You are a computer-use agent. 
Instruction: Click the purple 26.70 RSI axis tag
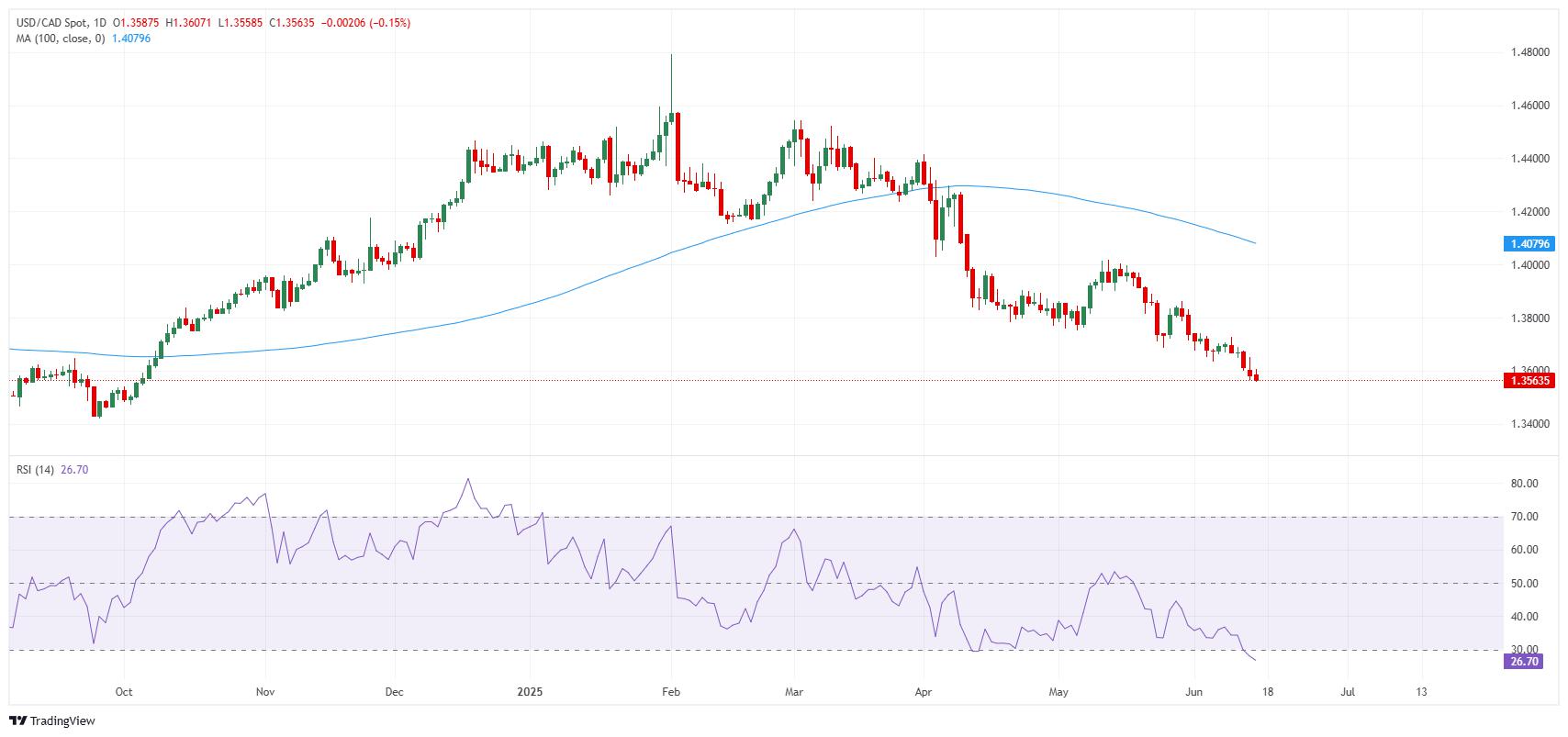pos(1523,661)
